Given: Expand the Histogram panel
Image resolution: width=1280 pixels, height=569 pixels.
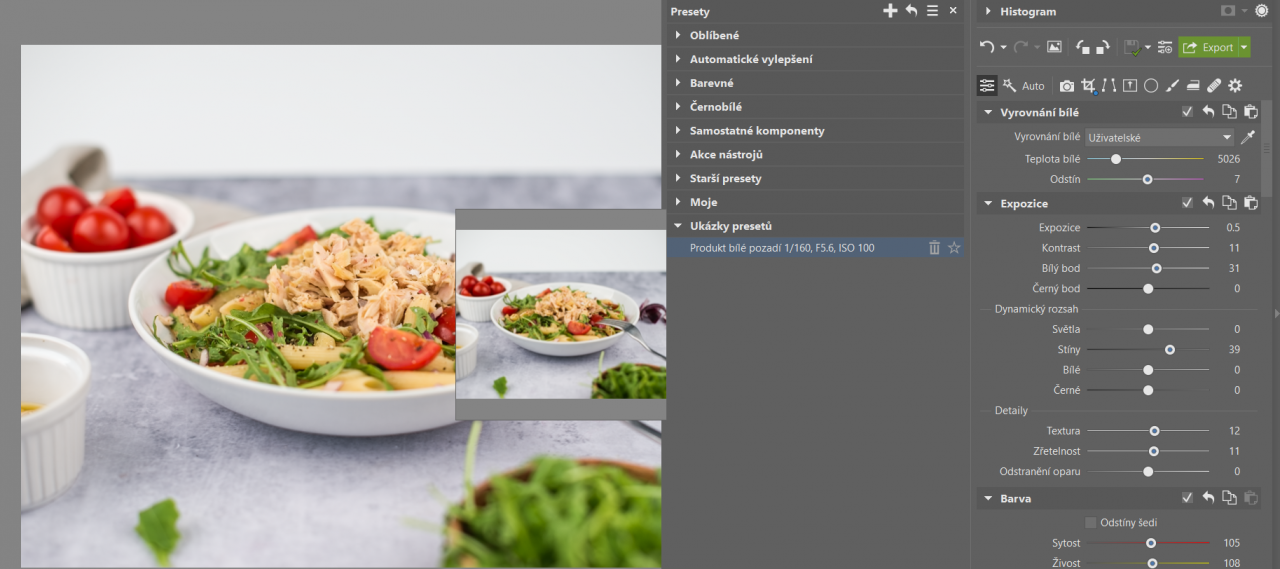Looking at the screenshot, I should (x=988, y=11).
